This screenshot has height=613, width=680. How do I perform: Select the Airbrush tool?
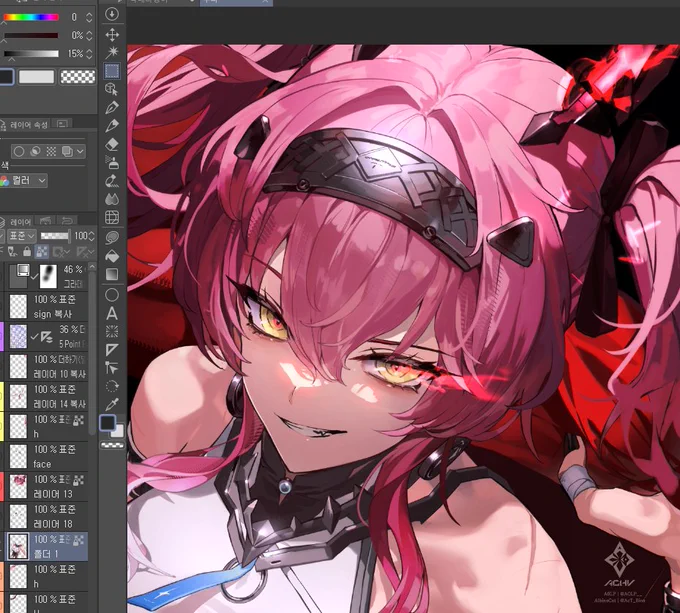[112, 162]
